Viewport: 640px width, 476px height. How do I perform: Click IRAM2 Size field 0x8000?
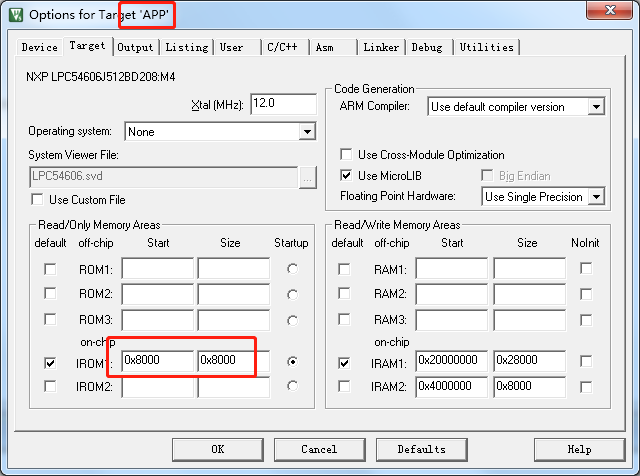pos(529,387)
